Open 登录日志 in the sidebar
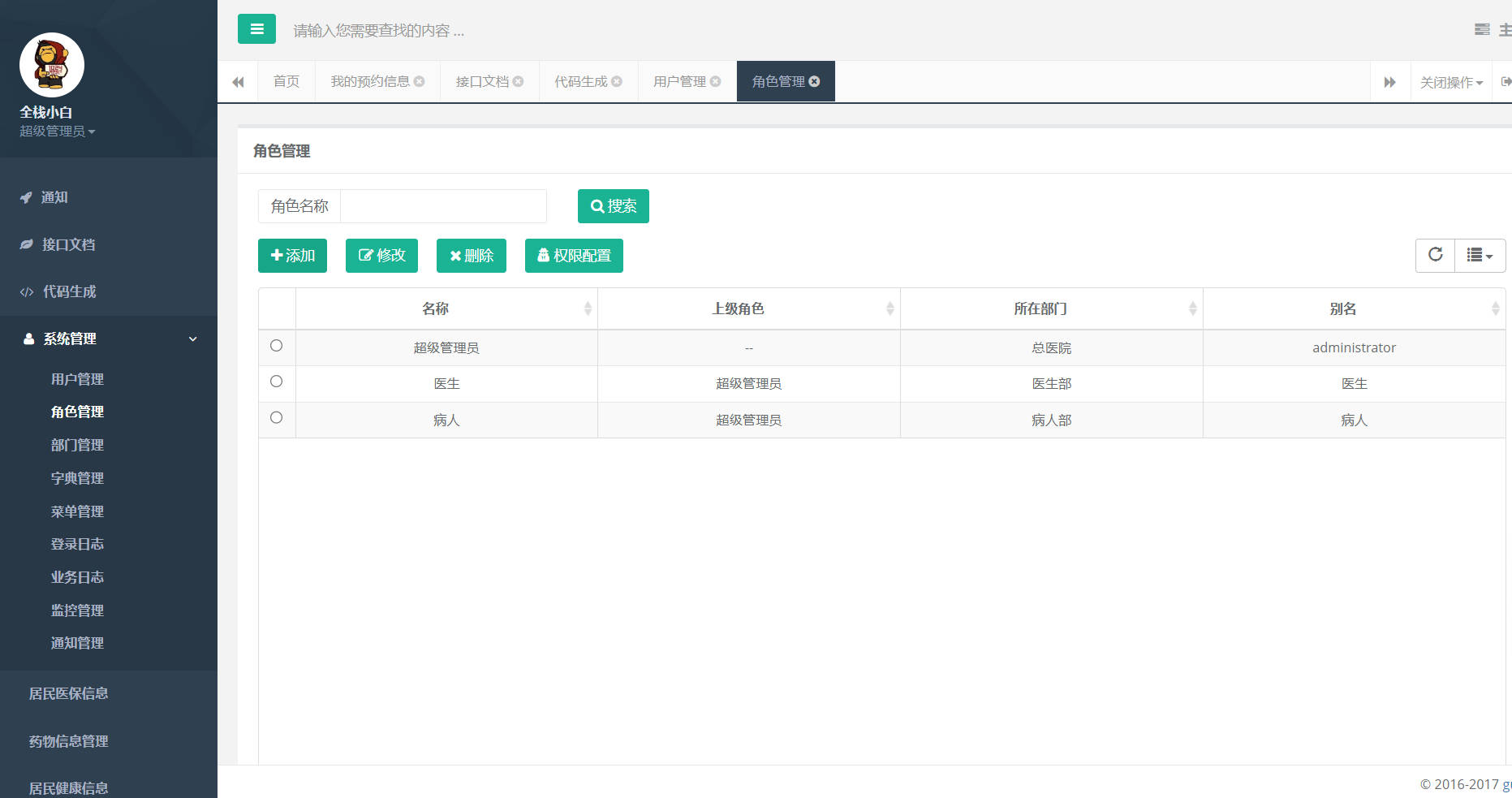The image size is (1512, 798). [x=77, y=544]
